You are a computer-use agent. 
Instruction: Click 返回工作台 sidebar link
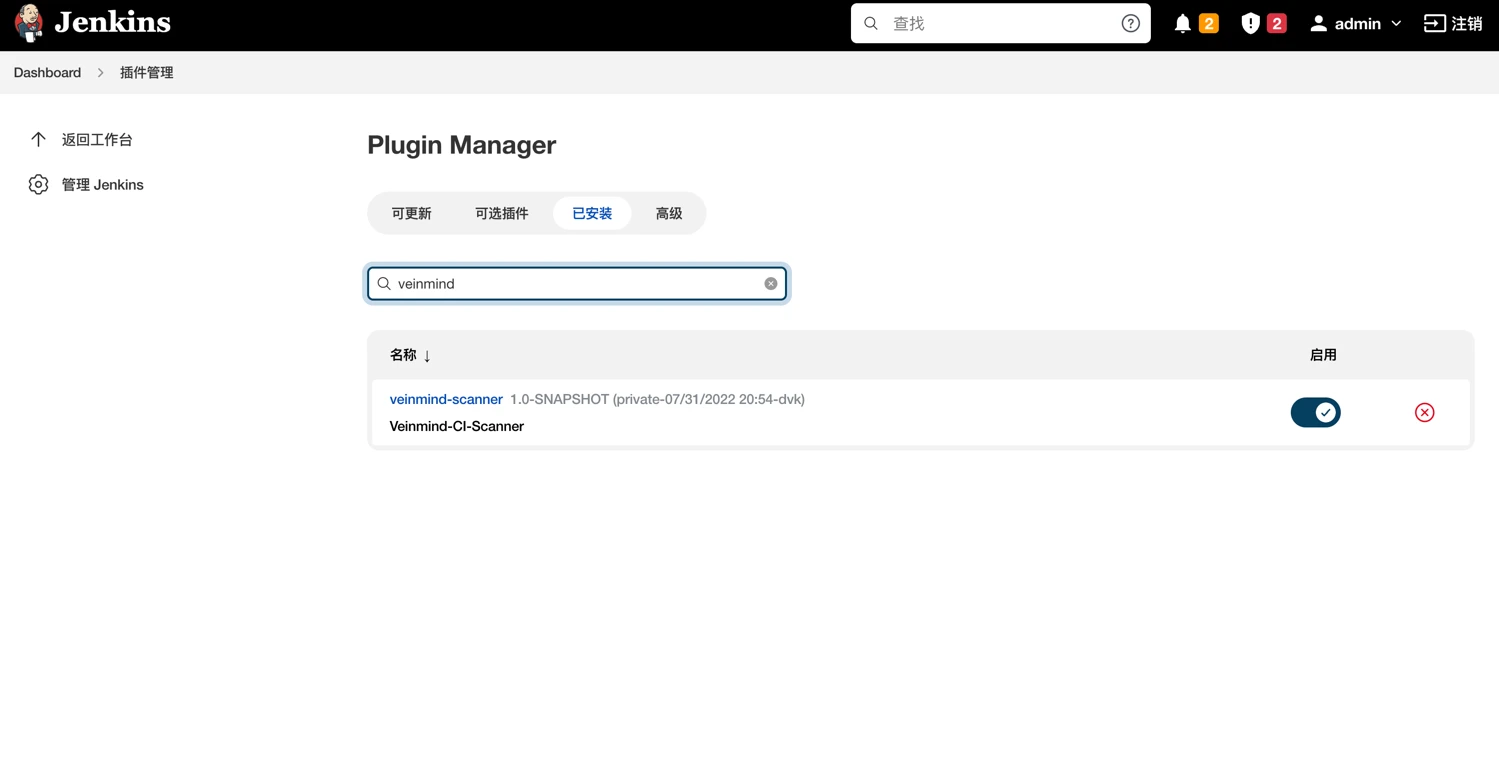(97, 139)
